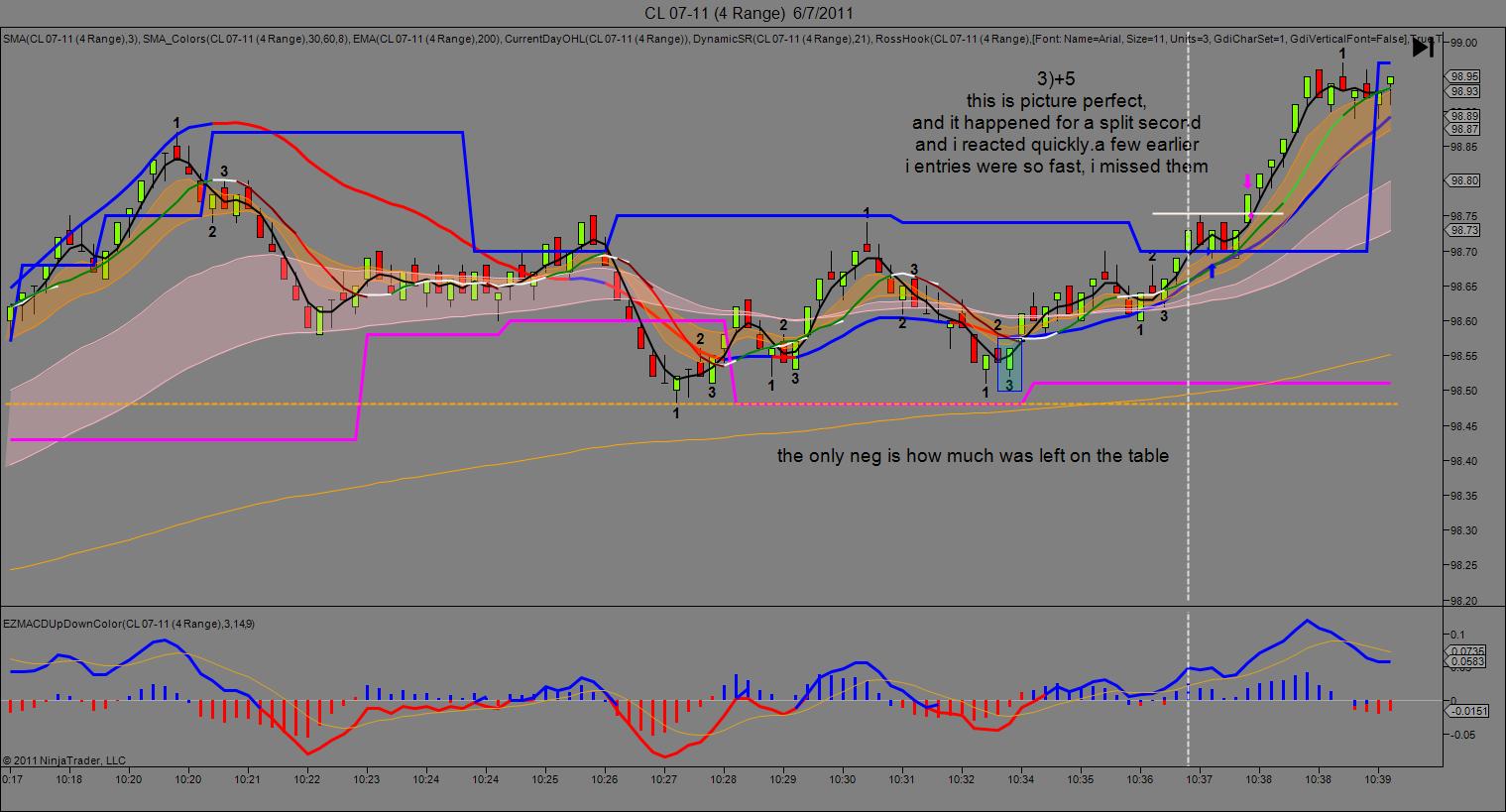Click the 98.40 price axis label
This screenshot has height=812, width=1506.
[1464, 461]
